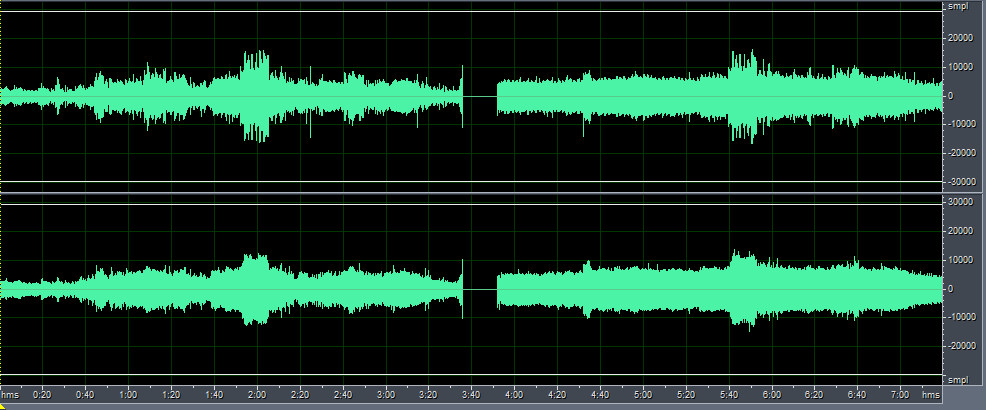Click the 7:00 time ruler label
Image resolution: width=986 pixels, height=410 pixels.
pos(900,395)
